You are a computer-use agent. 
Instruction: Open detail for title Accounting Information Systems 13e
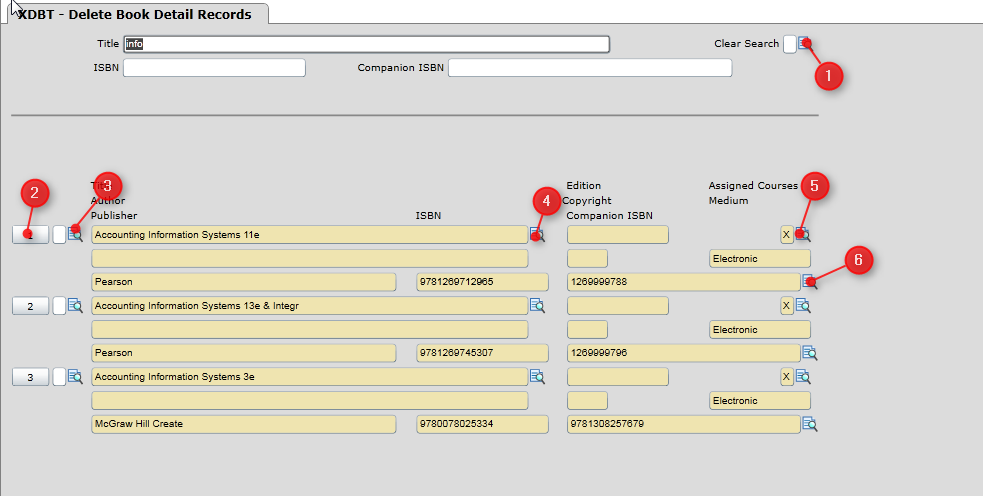click(537, 306)
